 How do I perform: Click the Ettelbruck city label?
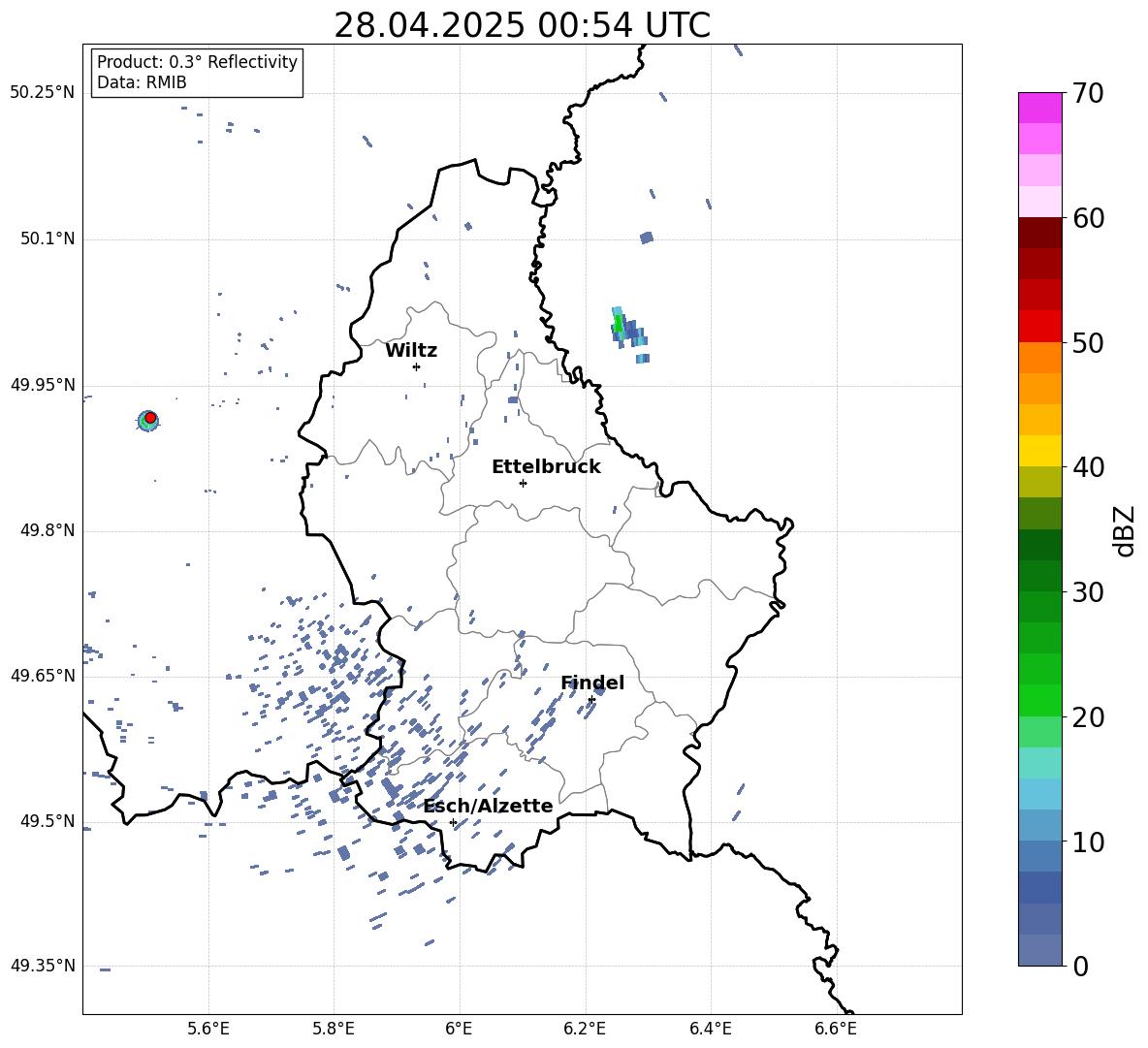pyautogui.click(x=546, y=467)
